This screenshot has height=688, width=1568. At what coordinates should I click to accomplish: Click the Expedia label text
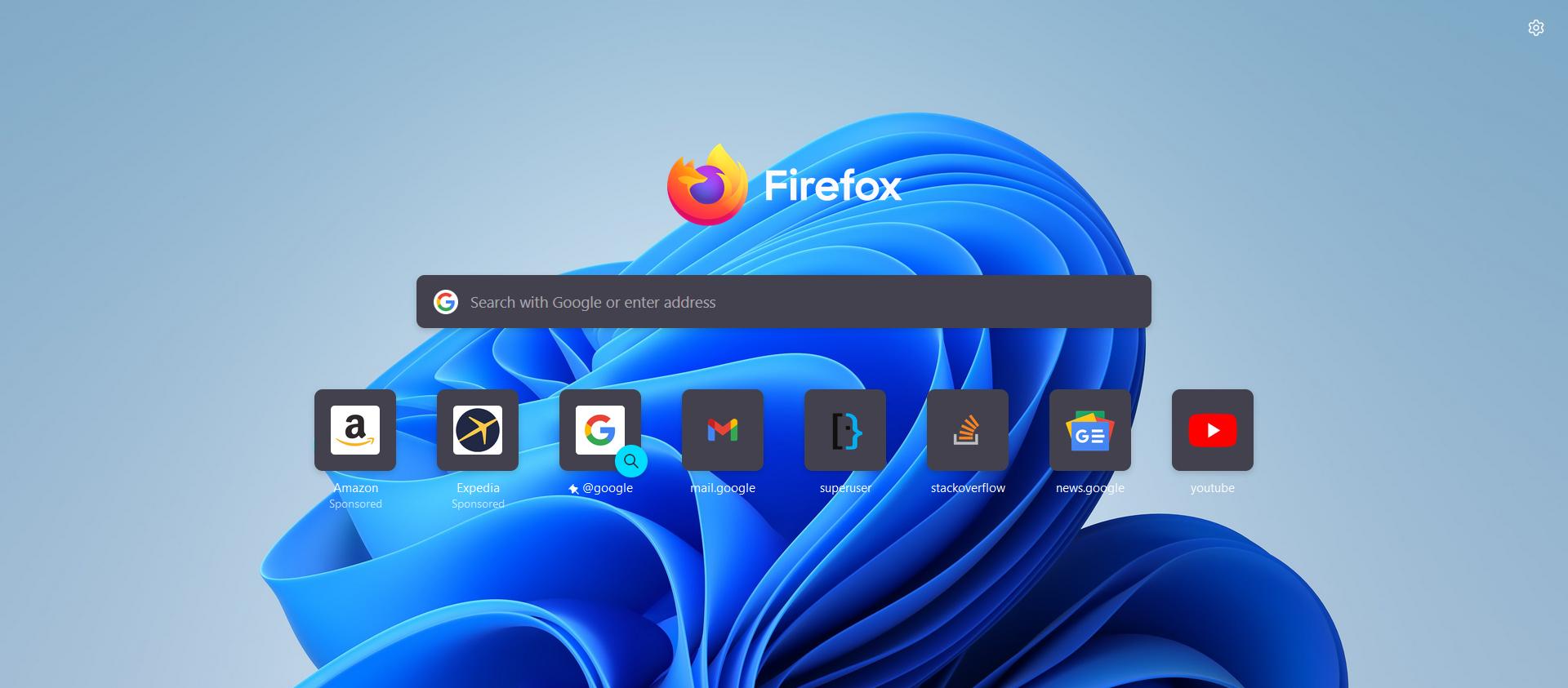pyautogui.click(x=478, y=488)
